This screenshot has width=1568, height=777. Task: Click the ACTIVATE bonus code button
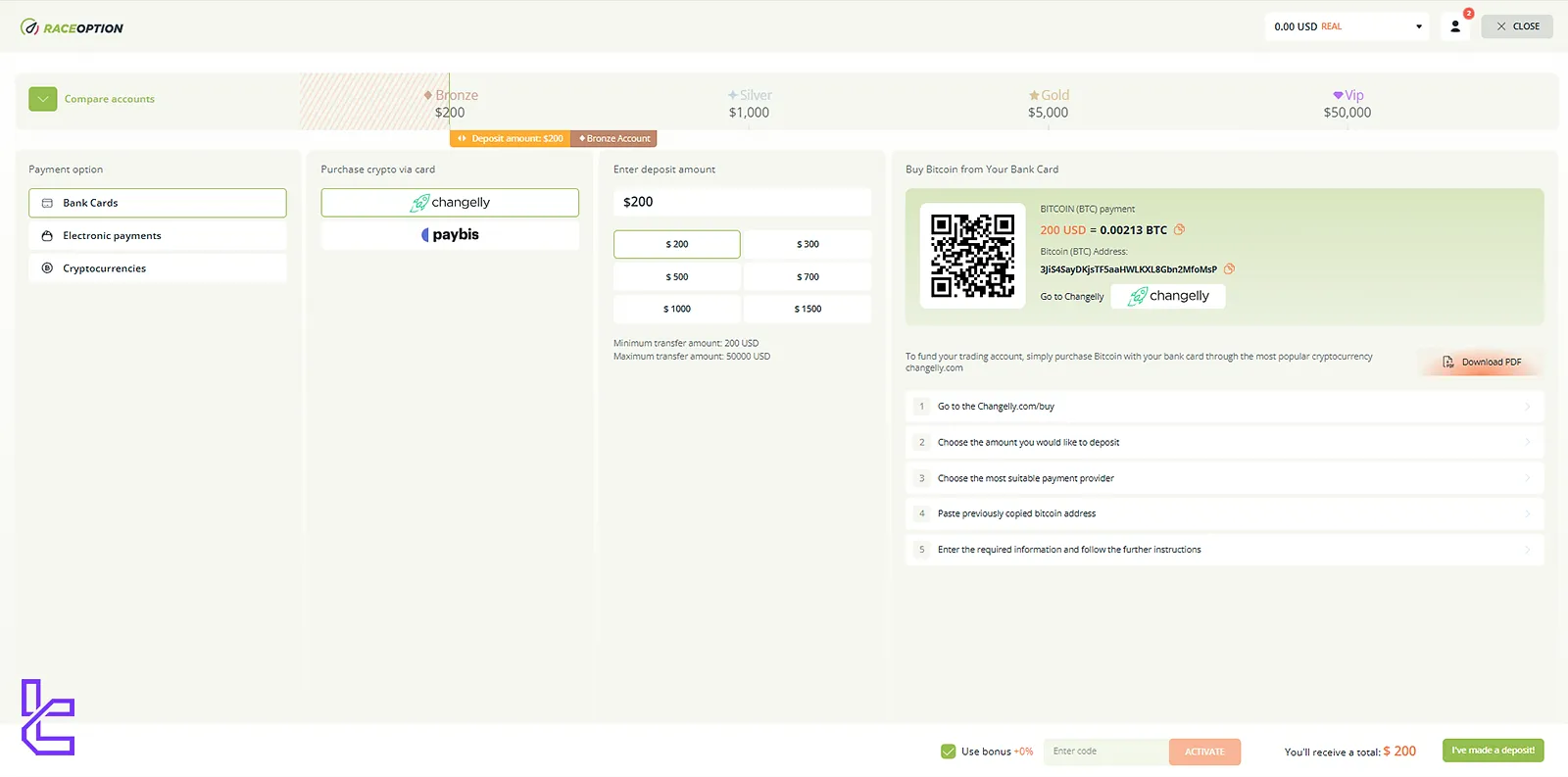(1204, 752)
